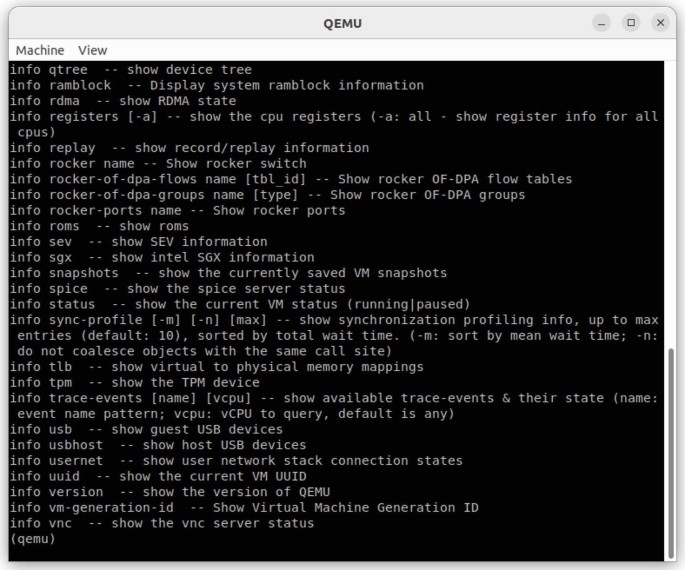685x570 pixels.
Task: Click the 'info version' line
Action: click(170, 492)
